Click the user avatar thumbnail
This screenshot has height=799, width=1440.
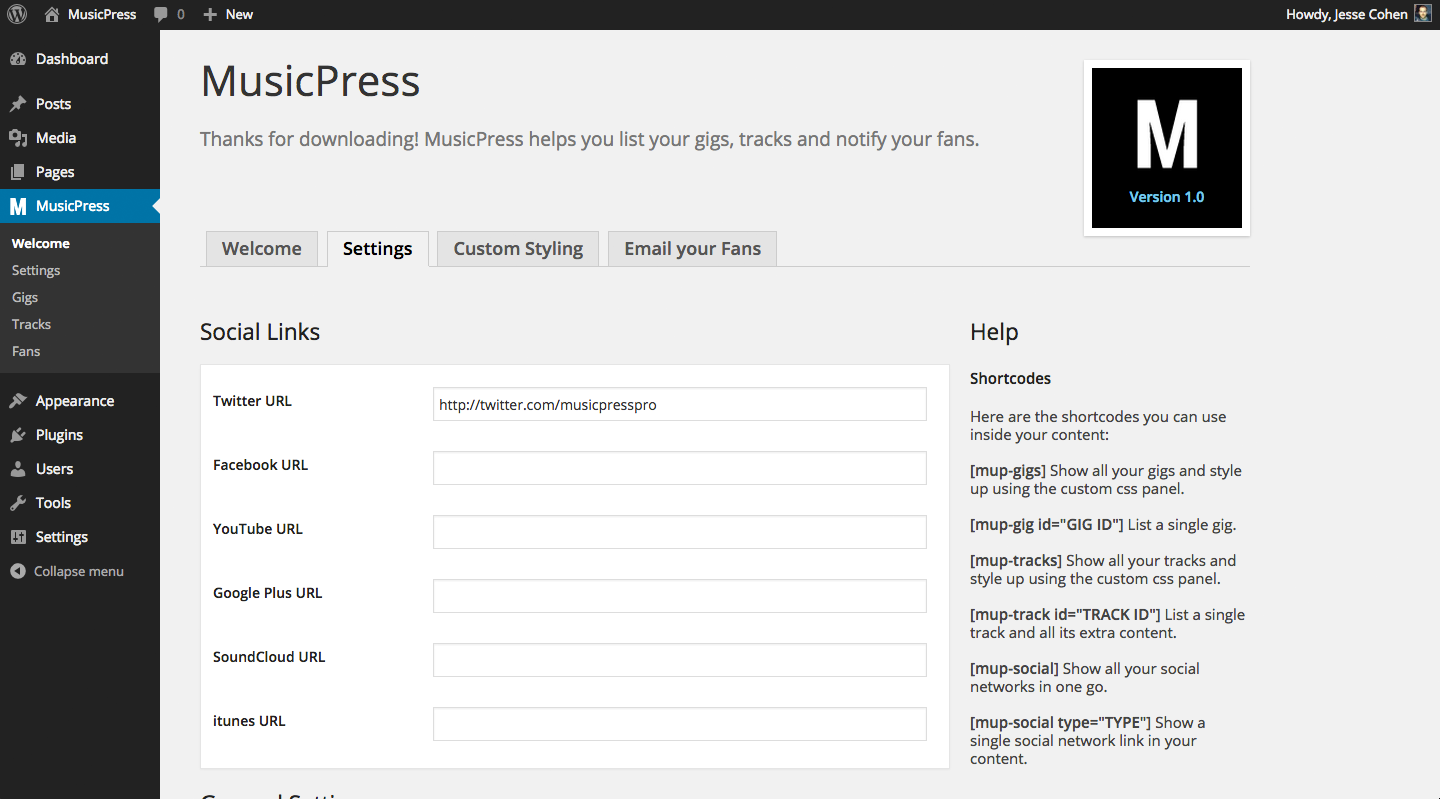[1423, 14]
